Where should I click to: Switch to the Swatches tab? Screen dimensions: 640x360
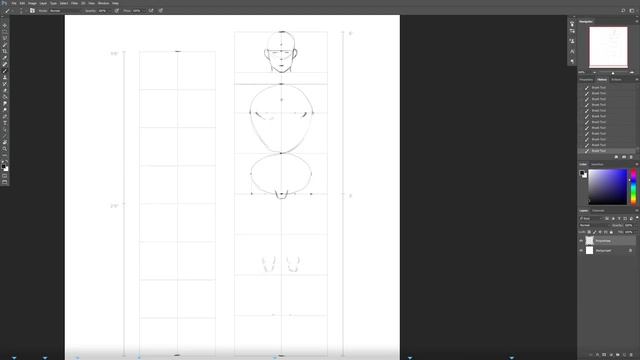597,164
